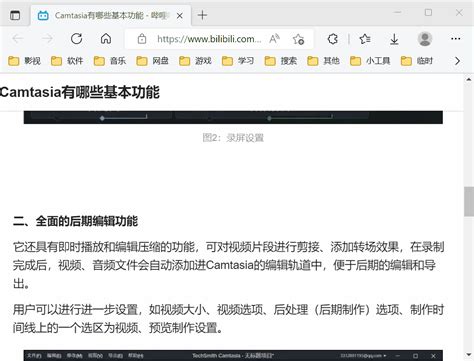Go forward to next page
The height and width of the screenshot is (361, 474).
coord(47,39)
